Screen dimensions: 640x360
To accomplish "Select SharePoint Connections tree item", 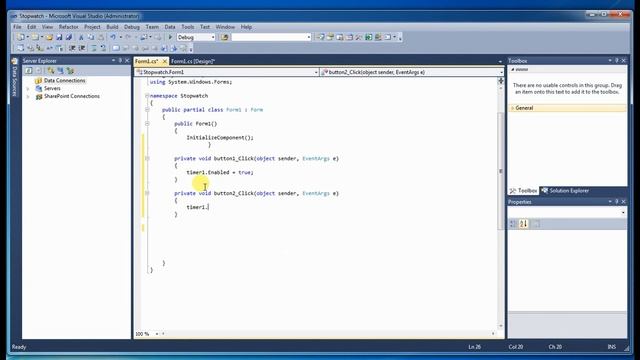I will click(x=72, y=96).
